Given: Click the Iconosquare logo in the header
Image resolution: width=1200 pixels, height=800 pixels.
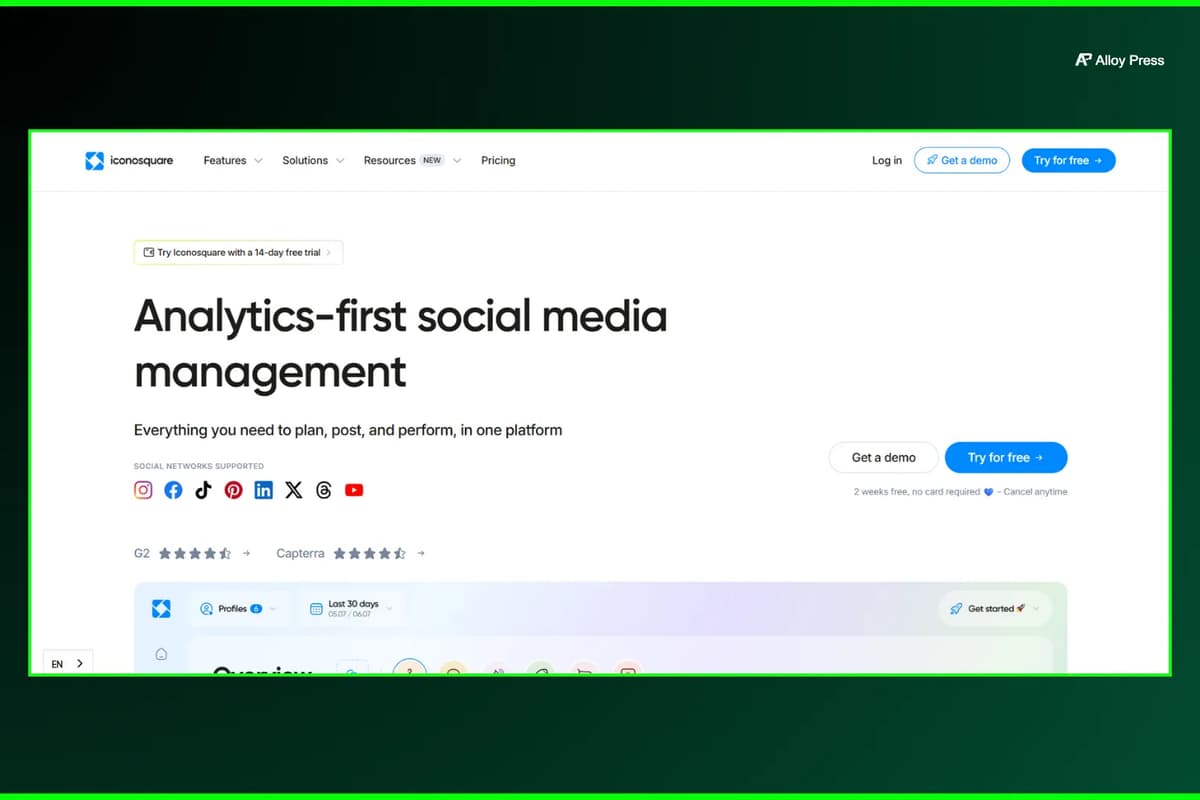Looking at the screenshot, I should click(129, 160).
